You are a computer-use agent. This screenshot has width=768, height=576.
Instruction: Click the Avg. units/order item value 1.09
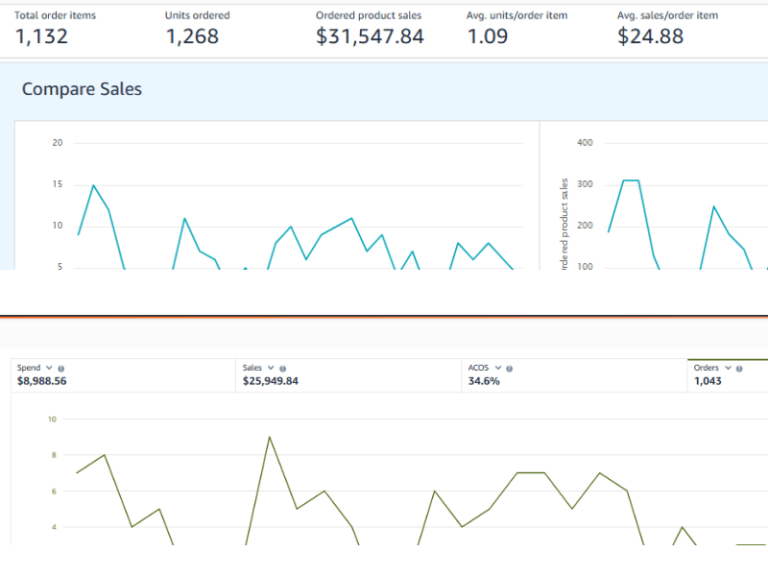[x=487, y=36]
